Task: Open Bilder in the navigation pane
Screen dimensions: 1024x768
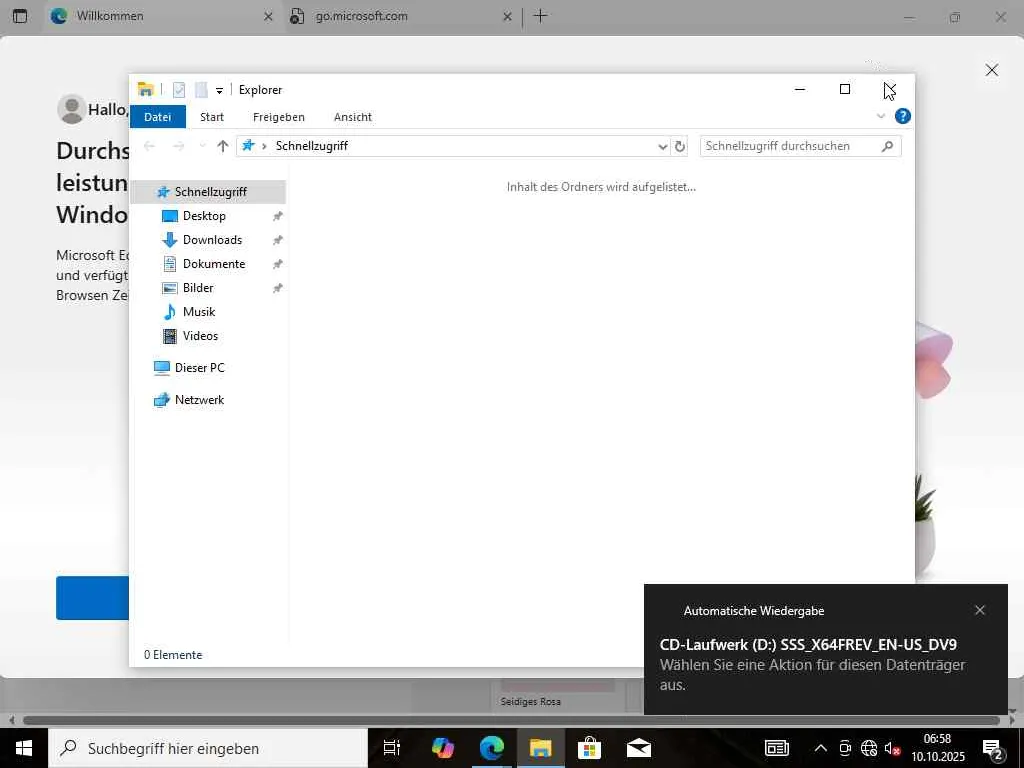Action: point(198,288)
